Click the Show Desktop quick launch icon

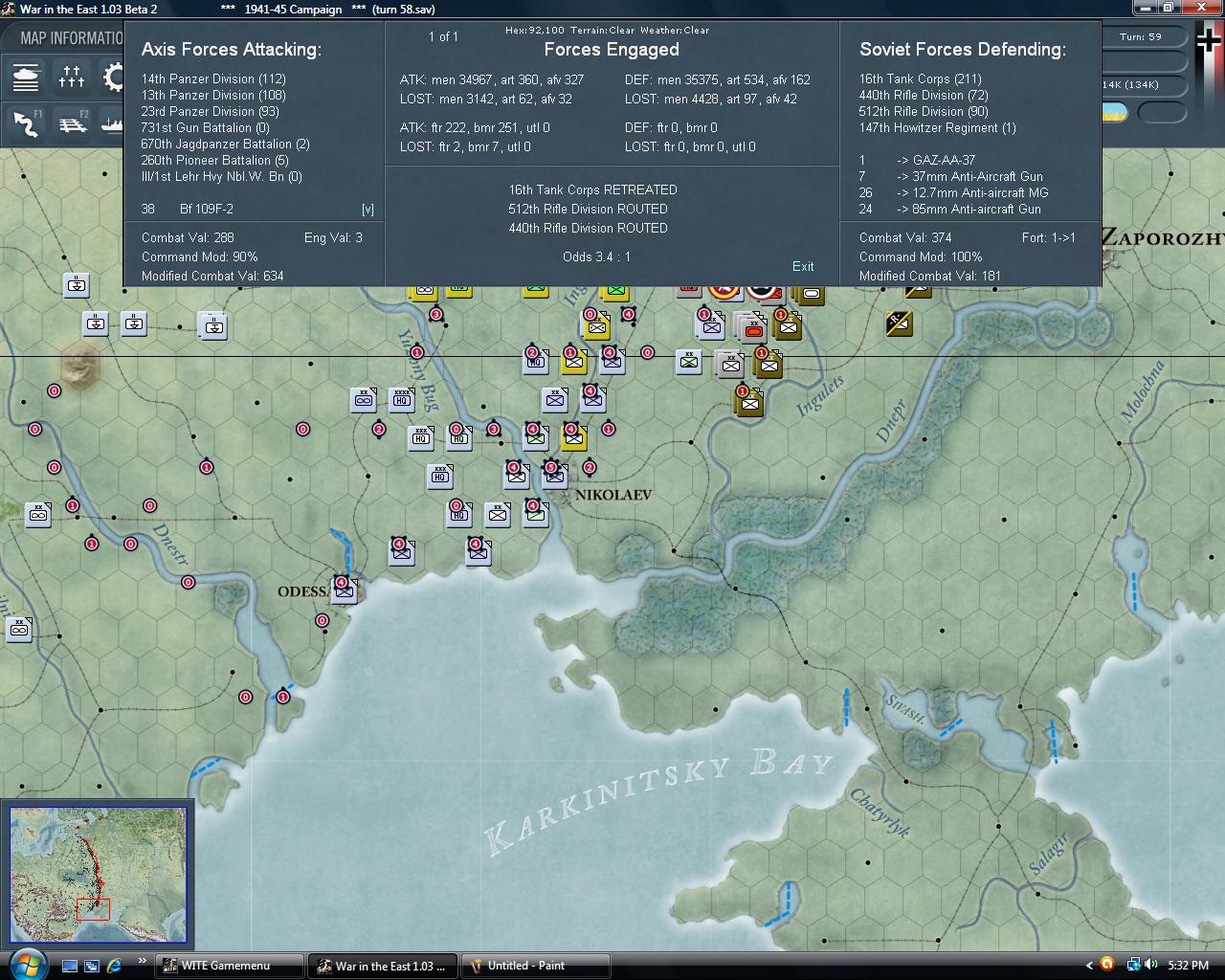coord(70,966)
